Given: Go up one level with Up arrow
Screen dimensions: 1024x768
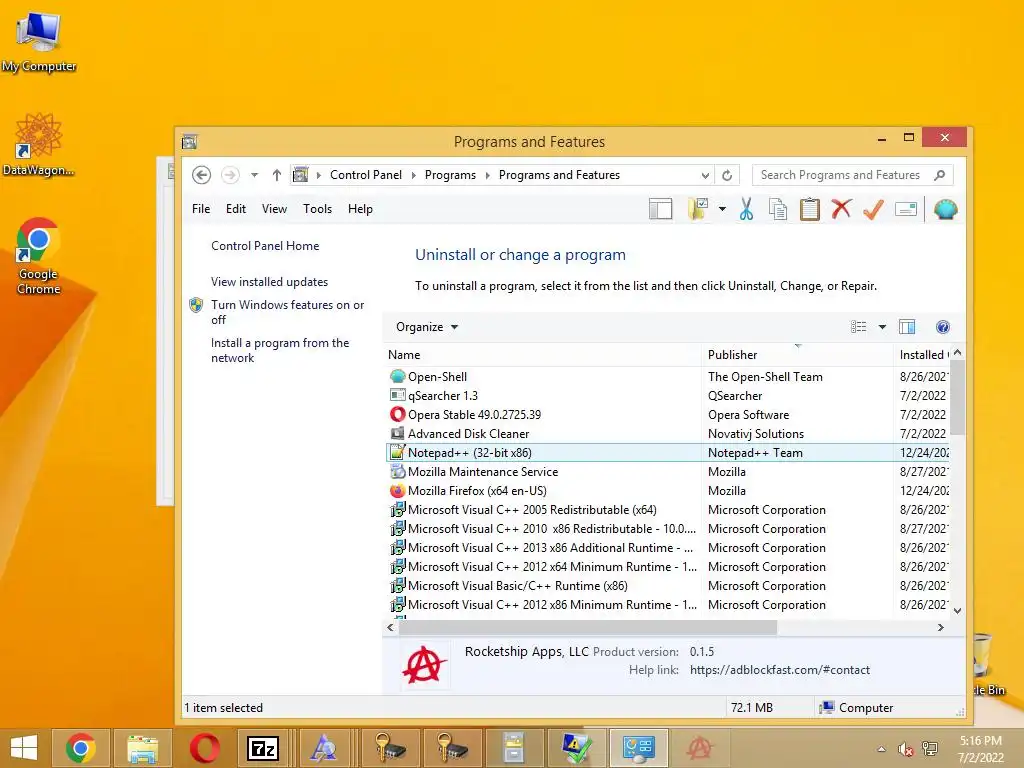Looking at the screenshot, I should point(277,175).
